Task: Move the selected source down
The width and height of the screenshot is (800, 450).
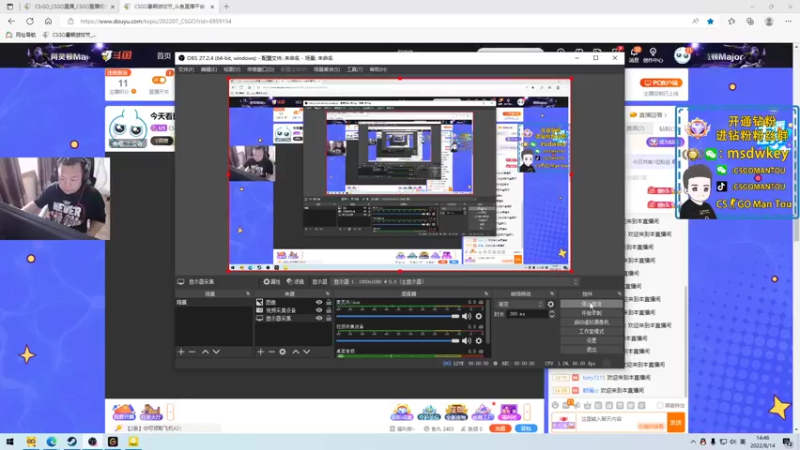Action: 307,352
